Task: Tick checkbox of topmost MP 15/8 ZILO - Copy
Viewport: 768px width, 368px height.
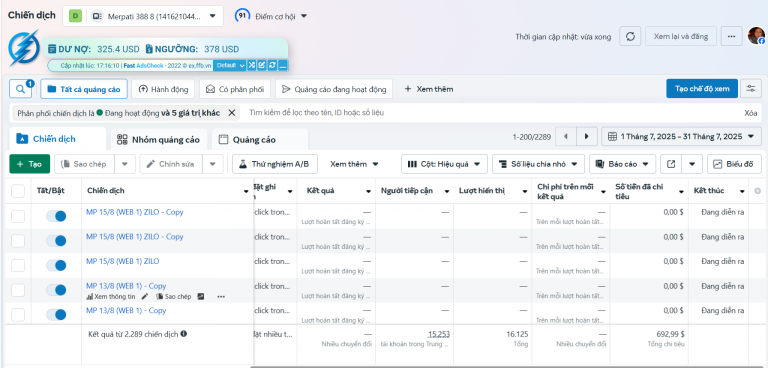Action: 18,216
